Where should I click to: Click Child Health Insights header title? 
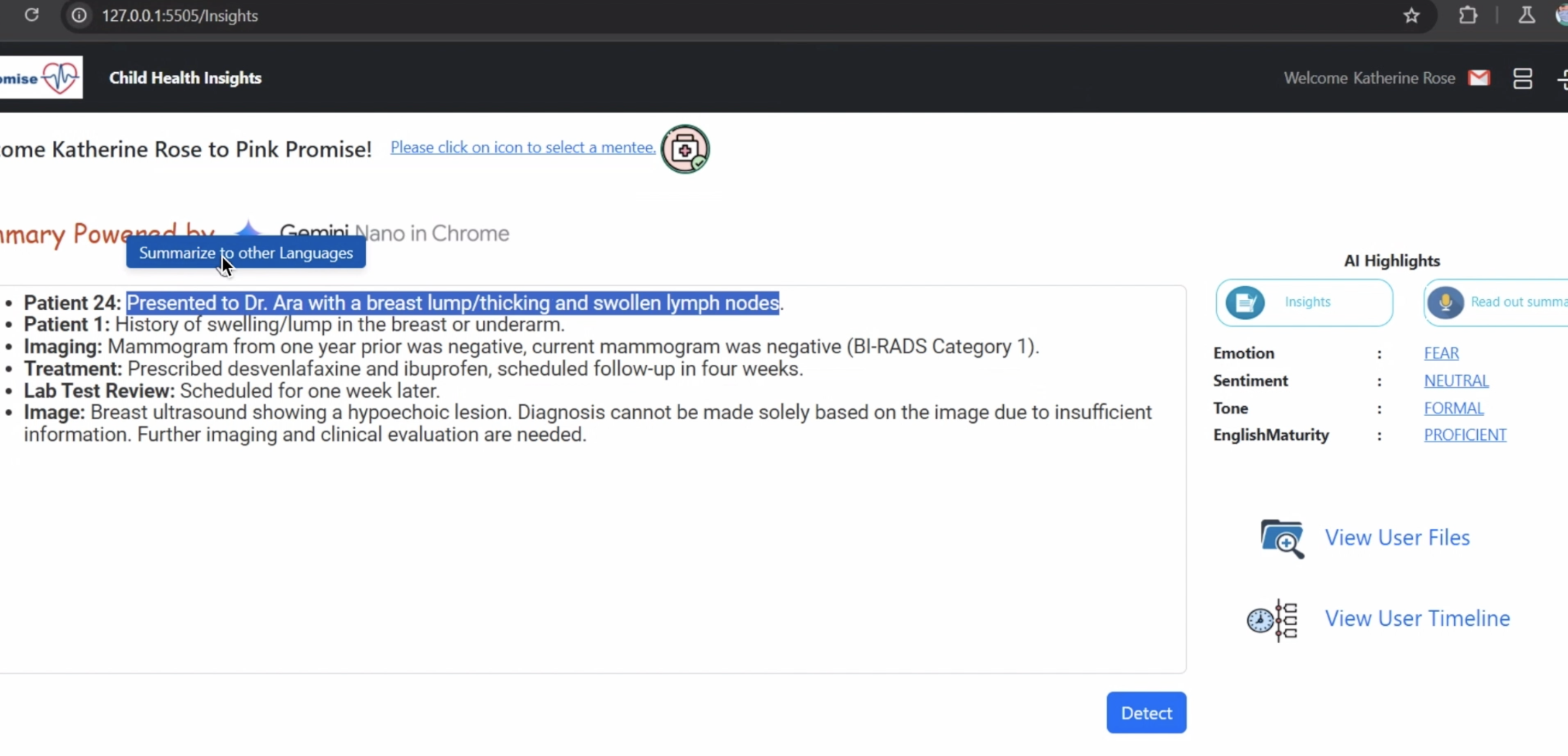(x=185, y=78)
